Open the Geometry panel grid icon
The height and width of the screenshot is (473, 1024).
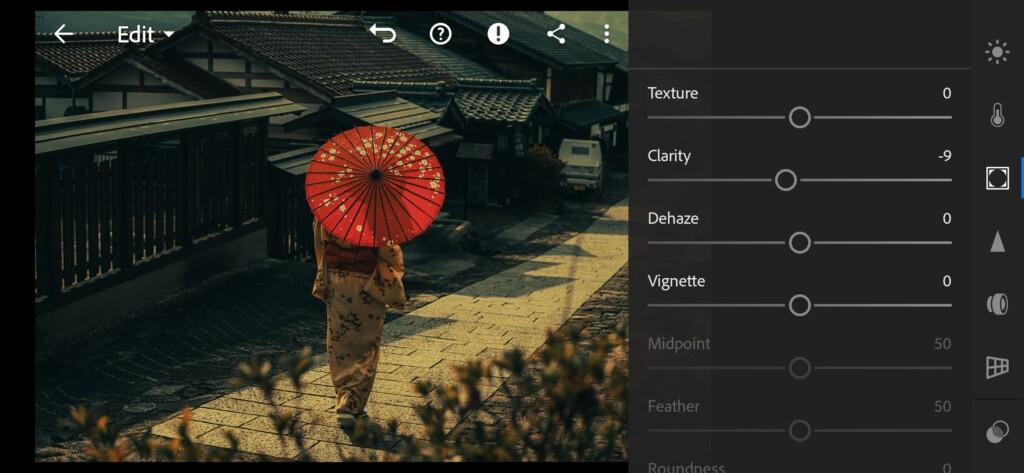coord(997,368)
